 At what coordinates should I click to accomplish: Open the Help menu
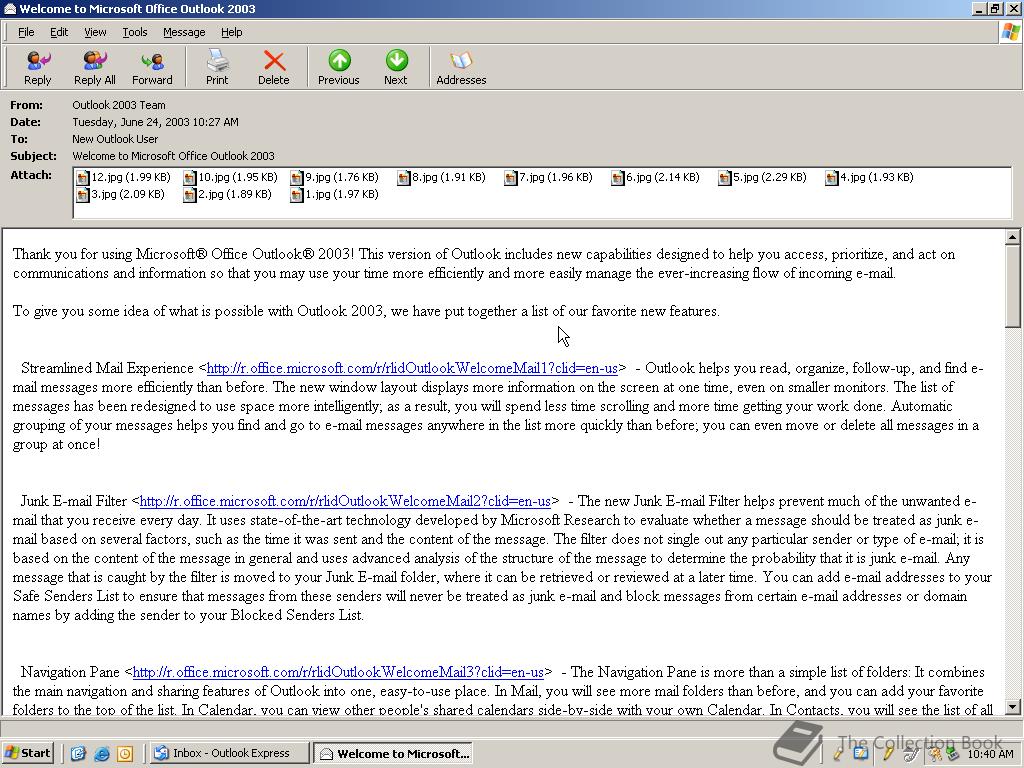pyautogui.click(x=231, y=32)
